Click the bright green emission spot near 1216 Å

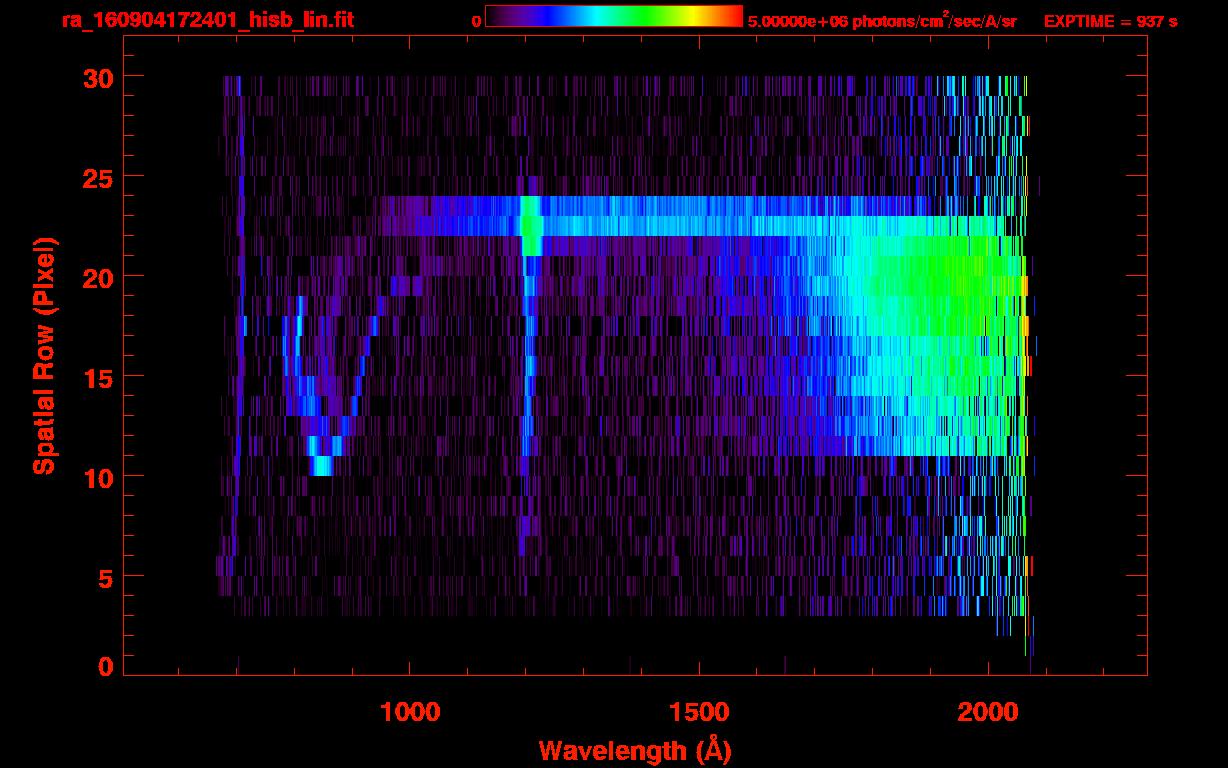531,225
